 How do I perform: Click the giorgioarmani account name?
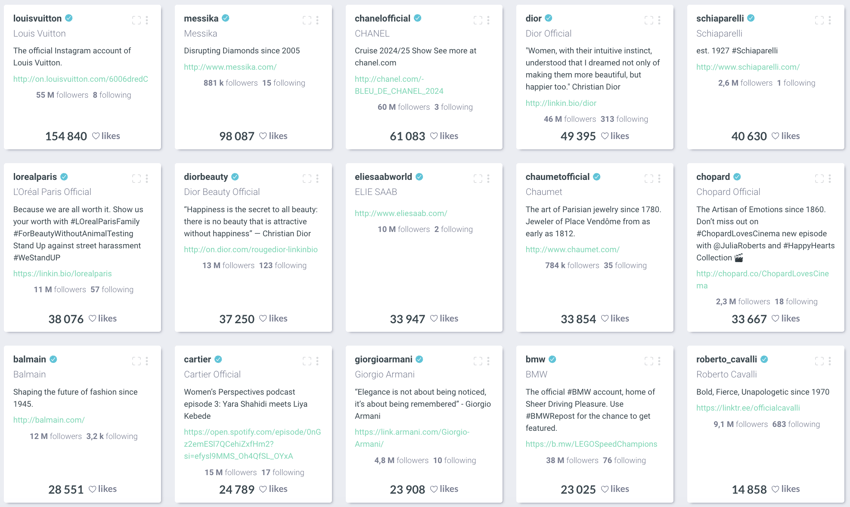coord(383,359)
